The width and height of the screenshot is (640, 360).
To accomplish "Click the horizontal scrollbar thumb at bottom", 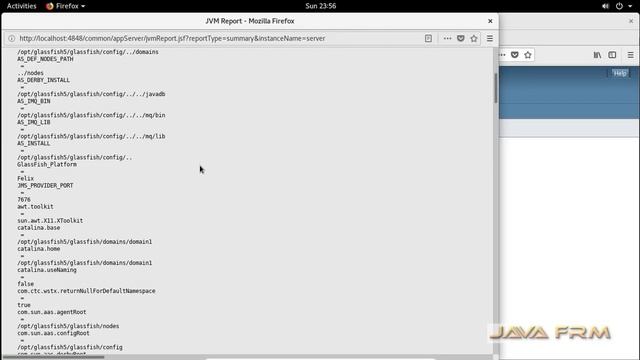I will point(53,358).
